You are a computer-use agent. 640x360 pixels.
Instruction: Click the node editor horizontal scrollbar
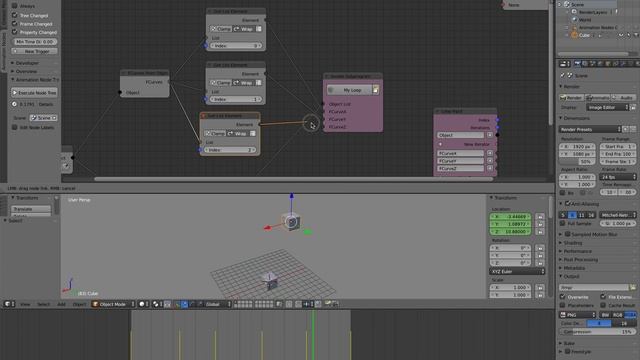[294, 179]
